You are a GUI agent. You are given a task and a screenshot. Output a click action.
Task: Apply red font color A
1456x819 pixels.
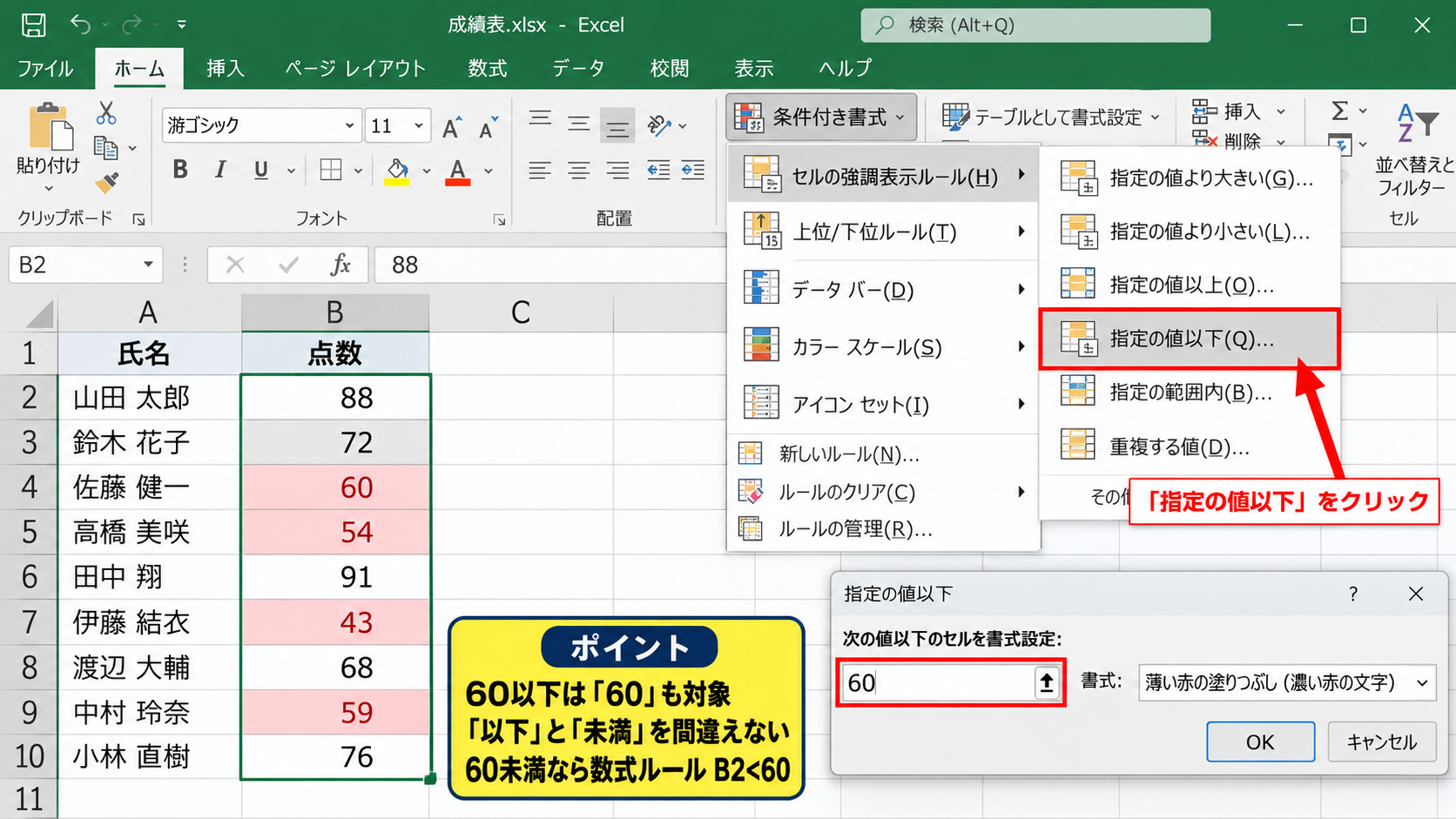point(458,171)
